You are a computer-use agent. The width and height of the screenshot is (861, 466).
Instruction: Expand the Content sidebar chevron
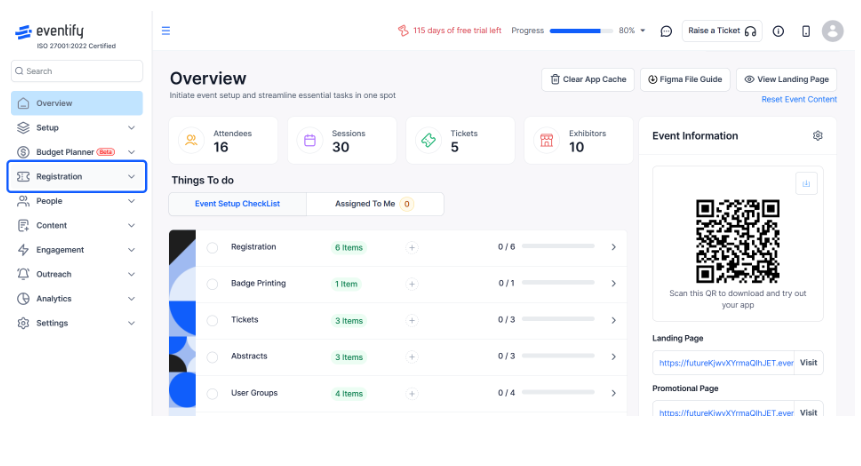pyautogui.click(x=131, y=225)
